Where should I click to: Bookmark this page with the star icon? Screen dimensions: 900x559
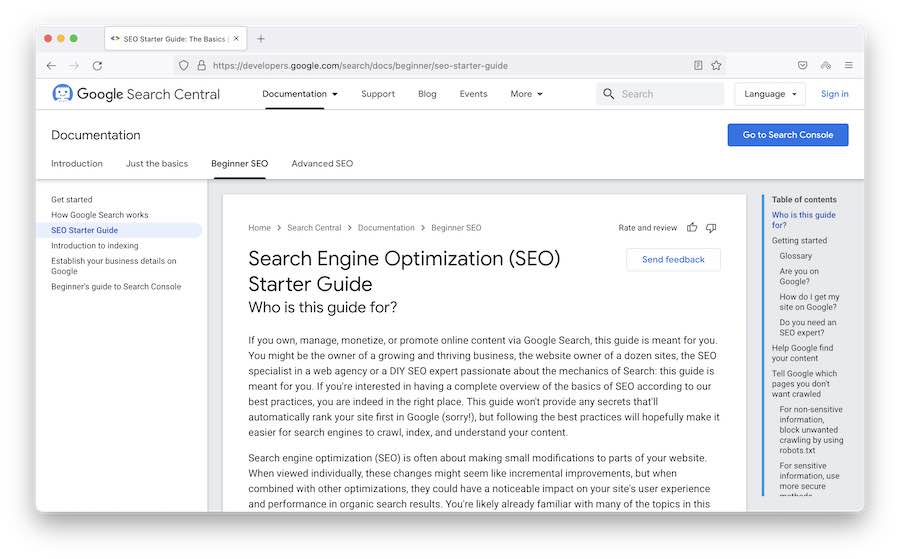(716, 65)
